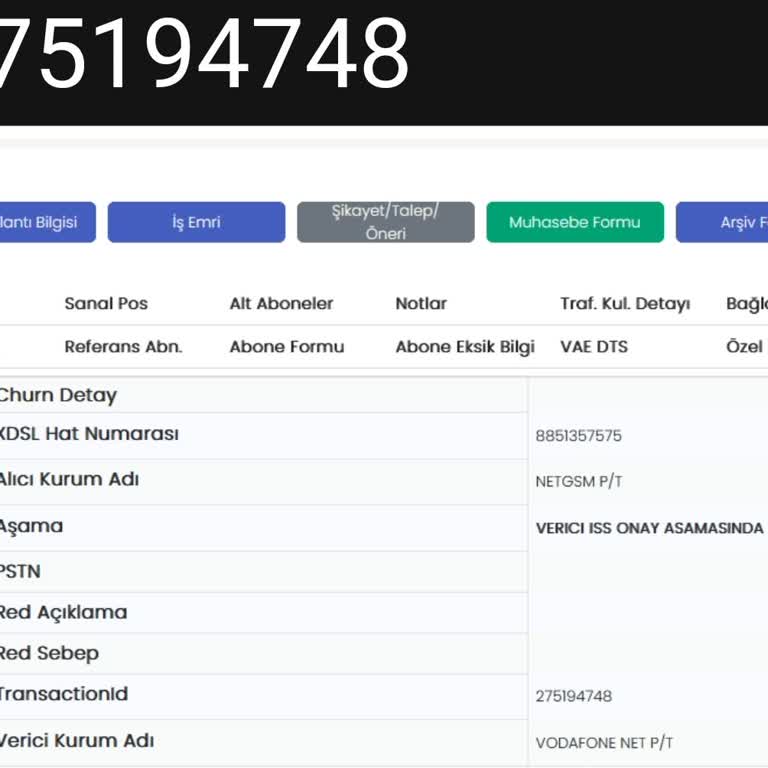Screen dimensions: 768x768
Task: Open the Abone Formu tab
Action: (287, 347)
